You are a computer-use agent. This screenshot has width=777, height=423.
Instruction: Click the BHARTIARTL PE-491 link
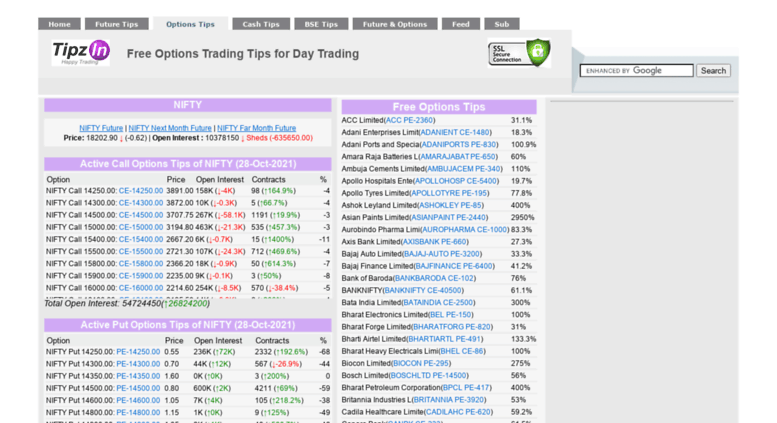(x=446, y=339)
